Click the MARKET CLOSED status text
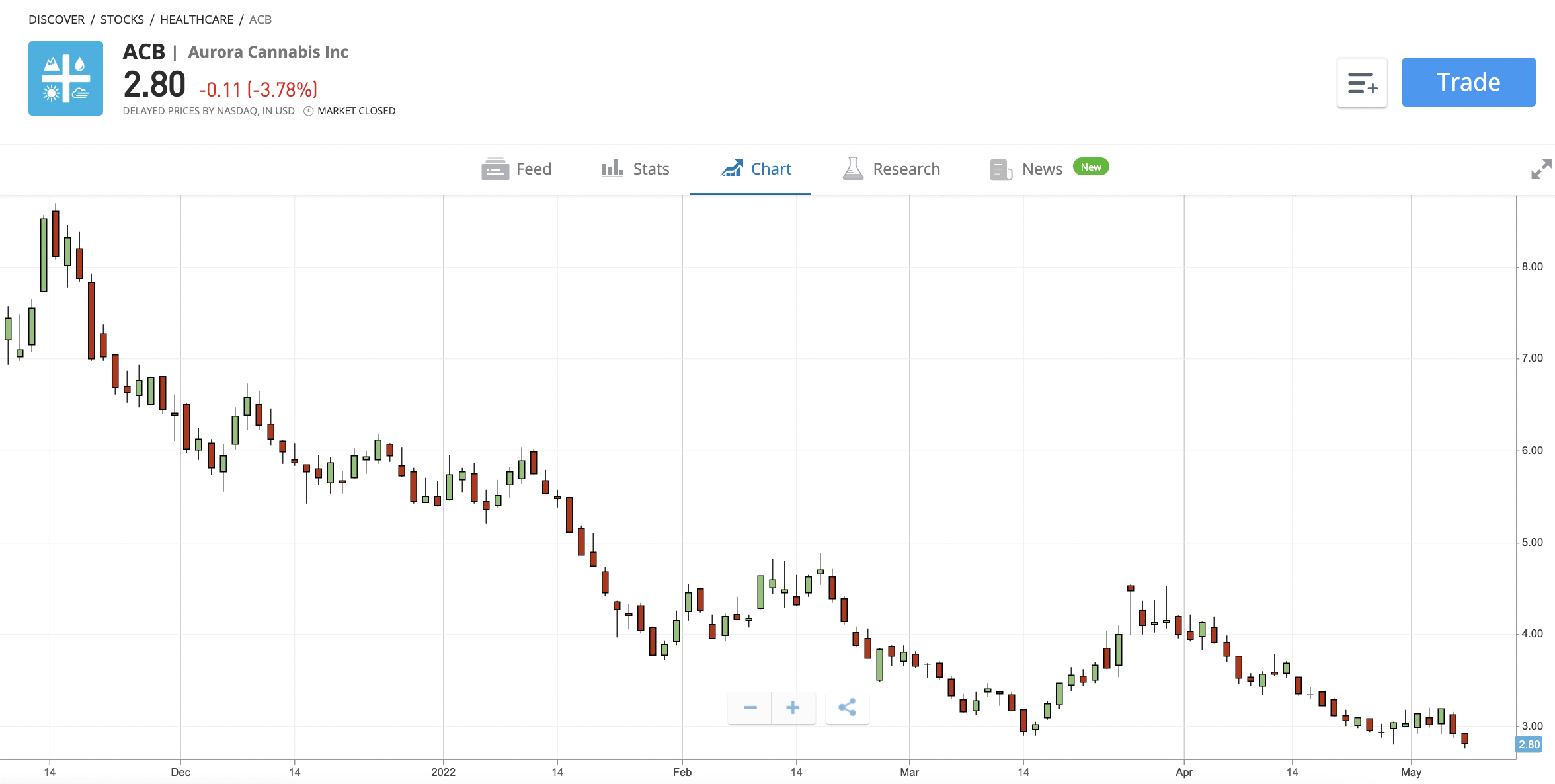 tap(356, 111)
